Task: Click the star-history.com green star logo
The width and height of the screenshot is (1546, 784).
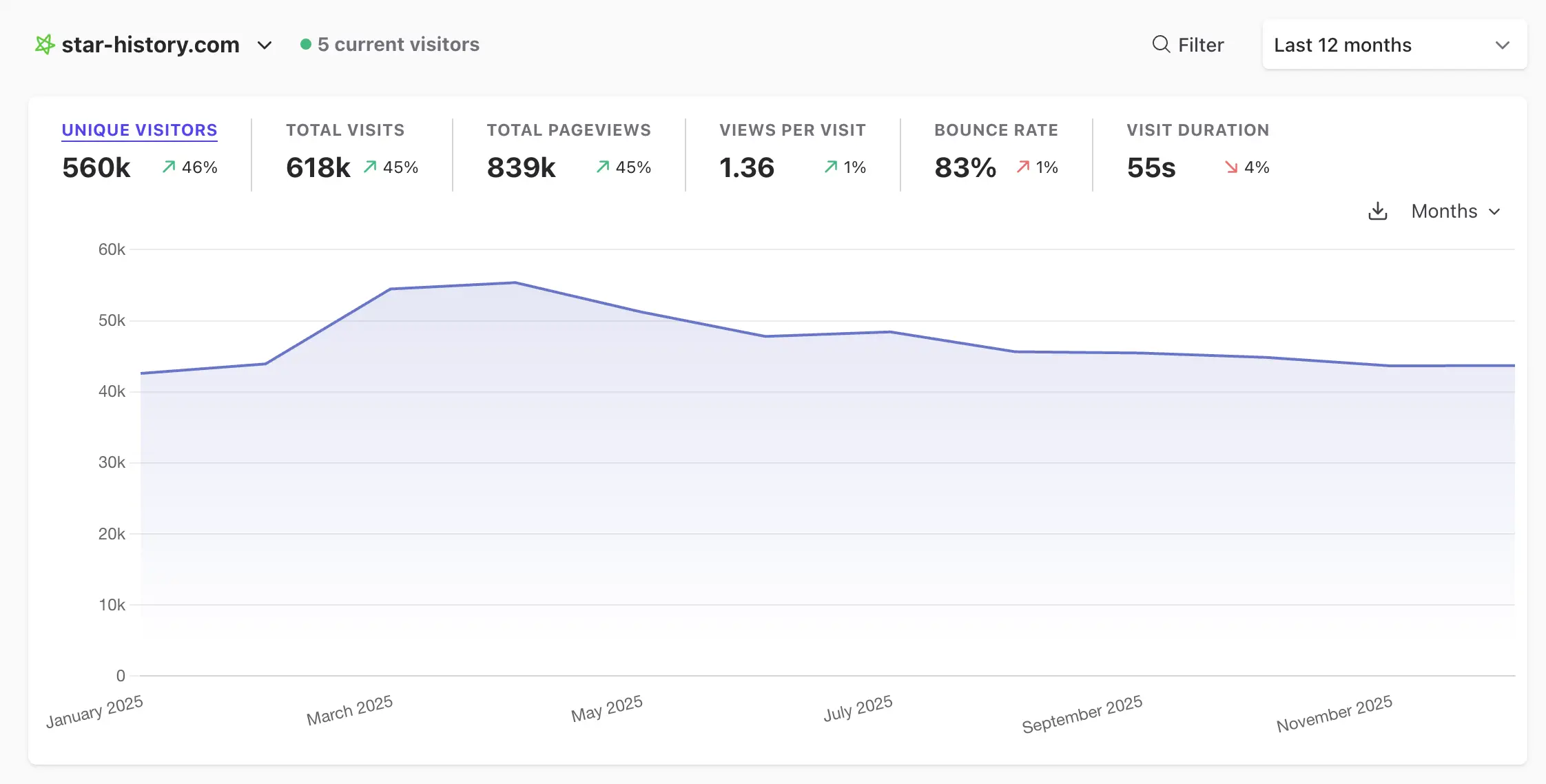Action: (x=45, y=45)
